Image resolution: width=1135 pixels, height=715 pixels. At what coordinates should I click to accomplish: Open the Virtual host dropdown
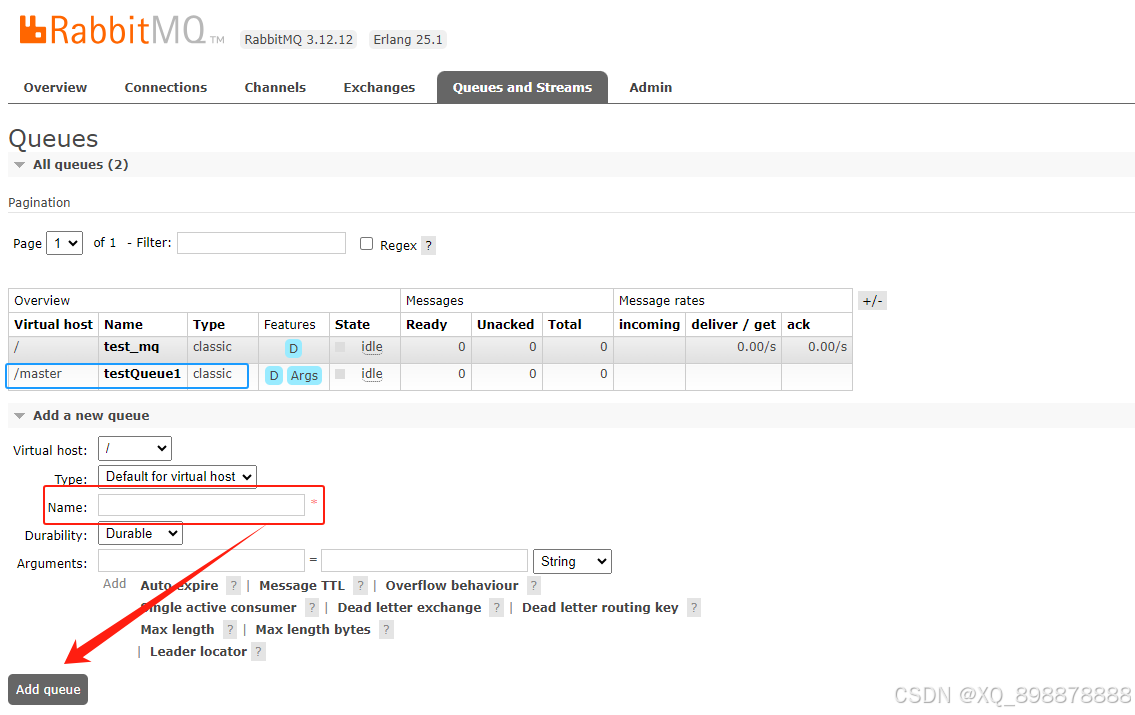pyautogui.click(x=135, y=449)
